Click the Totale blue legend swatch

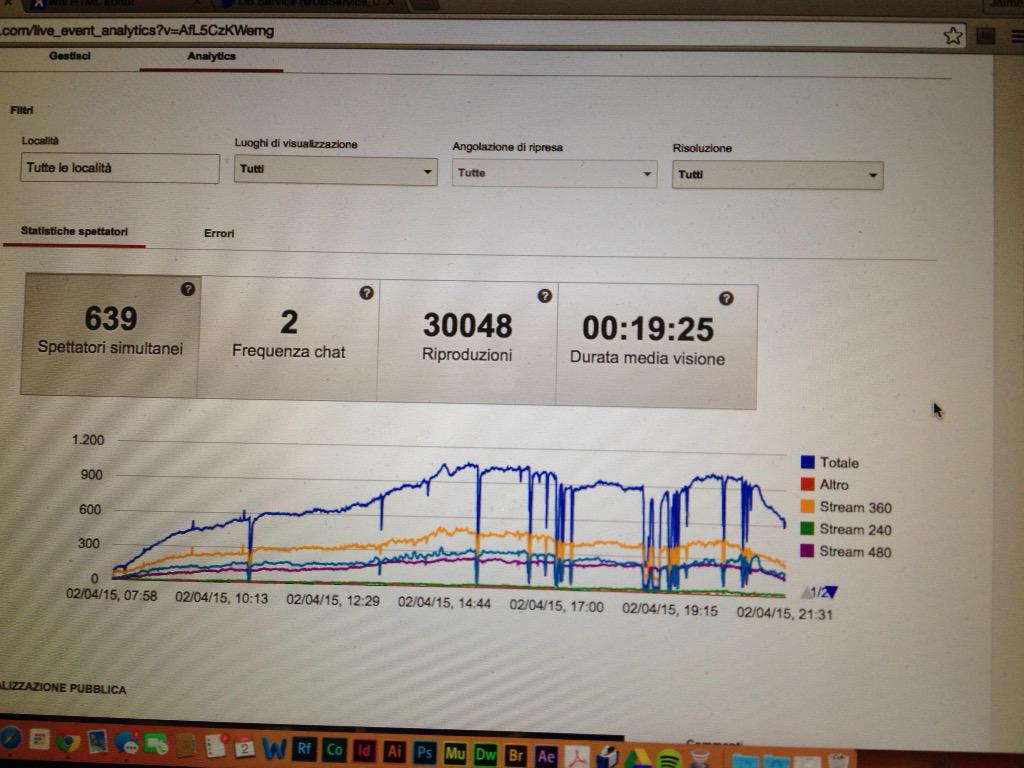(807, 462)
